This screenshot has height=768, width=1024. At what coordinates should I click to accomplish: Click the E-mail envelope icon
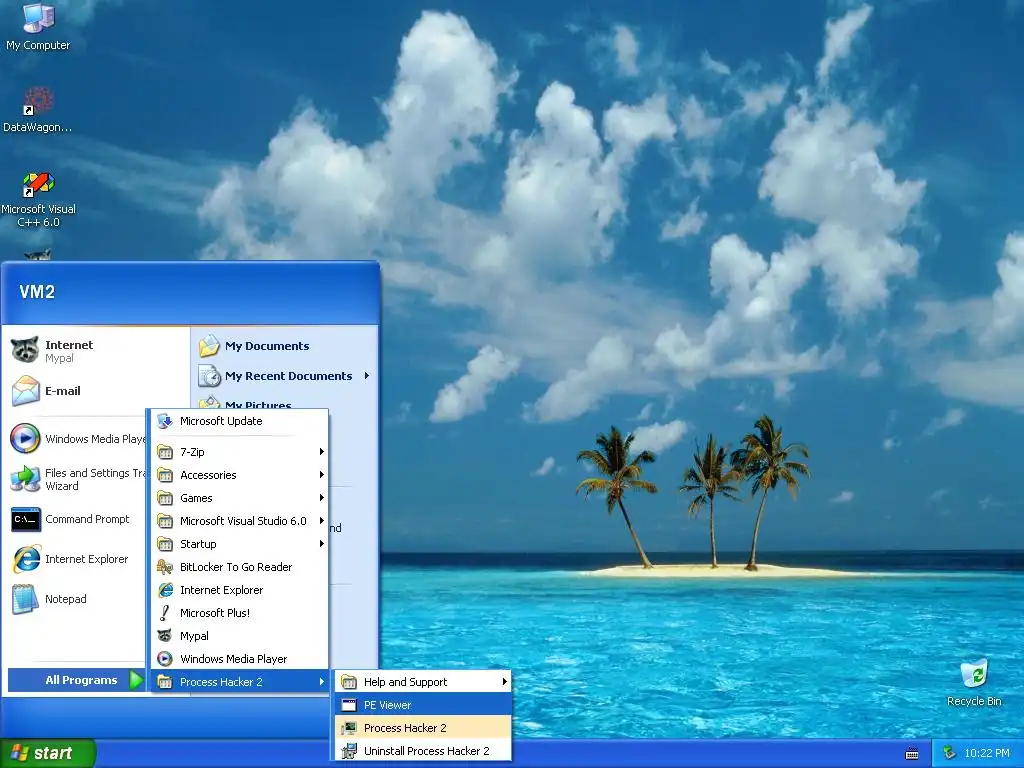pos(25,391)
